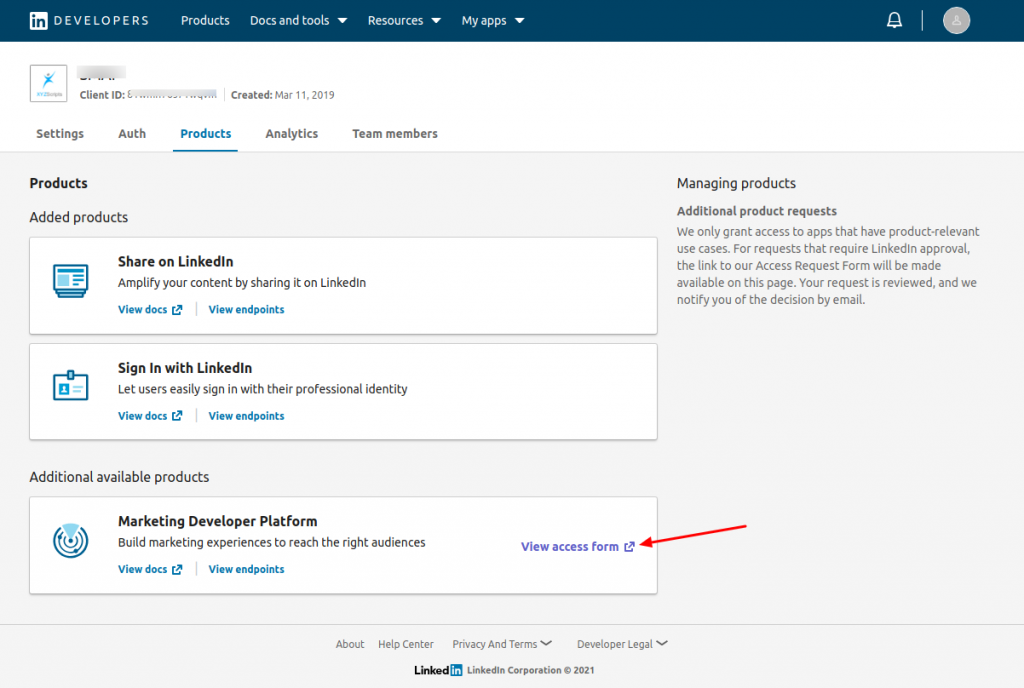The height and width of the screenshot is (688, 1024).
Task: Click the Share on LinkedIn product icon
Action: pyautogui.click(x=70, y=280)
